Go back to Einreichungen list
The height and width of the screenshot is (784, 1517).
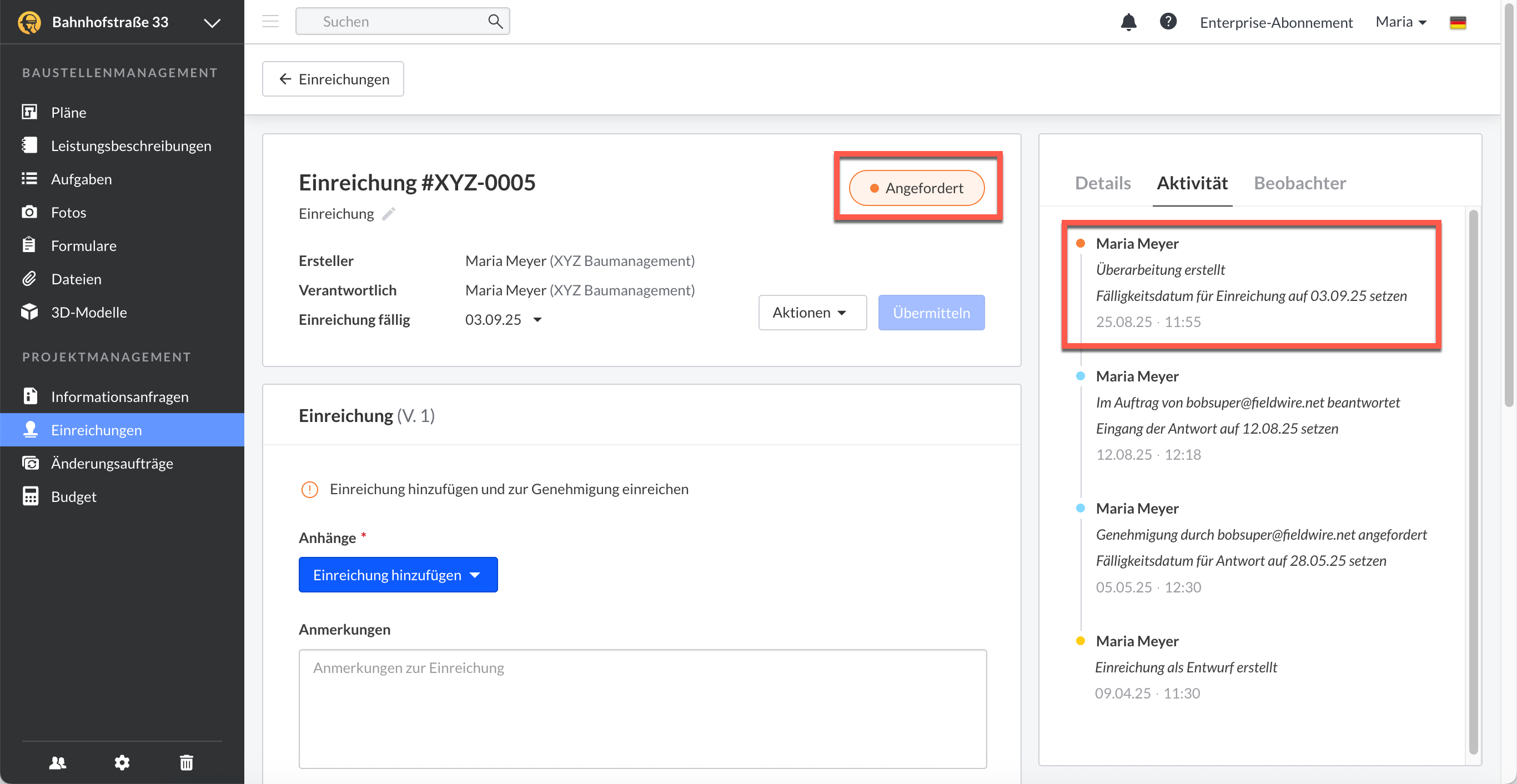point(333,79)
